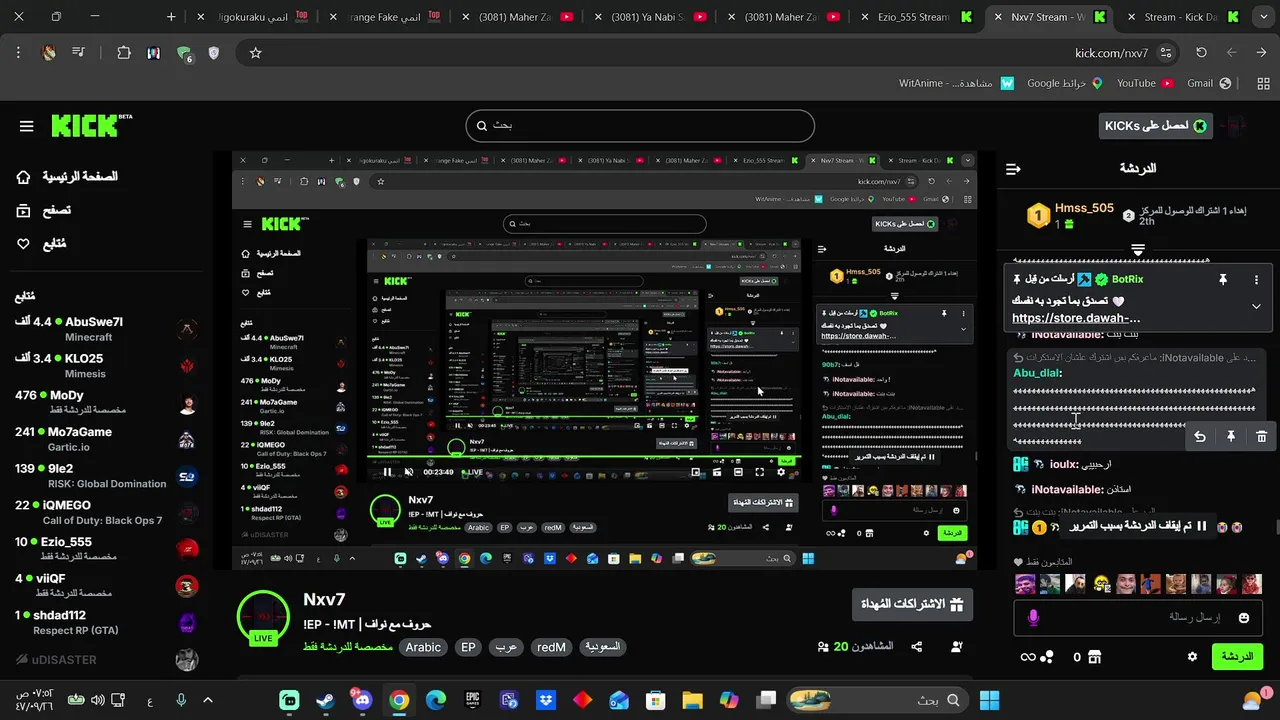This screenshot has height=720, width=1280.
Task: Click the follow user icon beside share
Action: [x=957, y=647]
